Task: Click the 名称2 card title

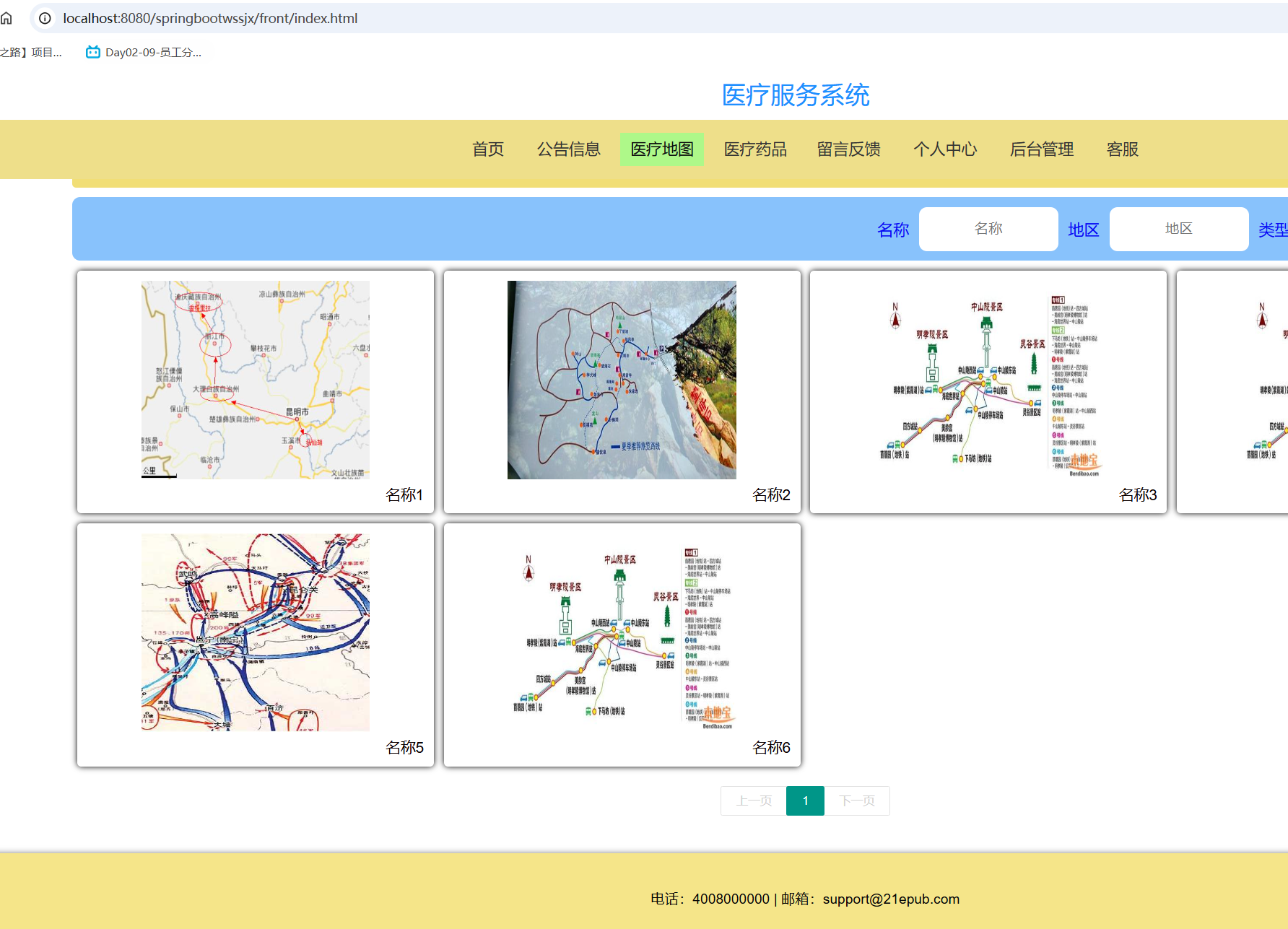Action: click(771, 495)
